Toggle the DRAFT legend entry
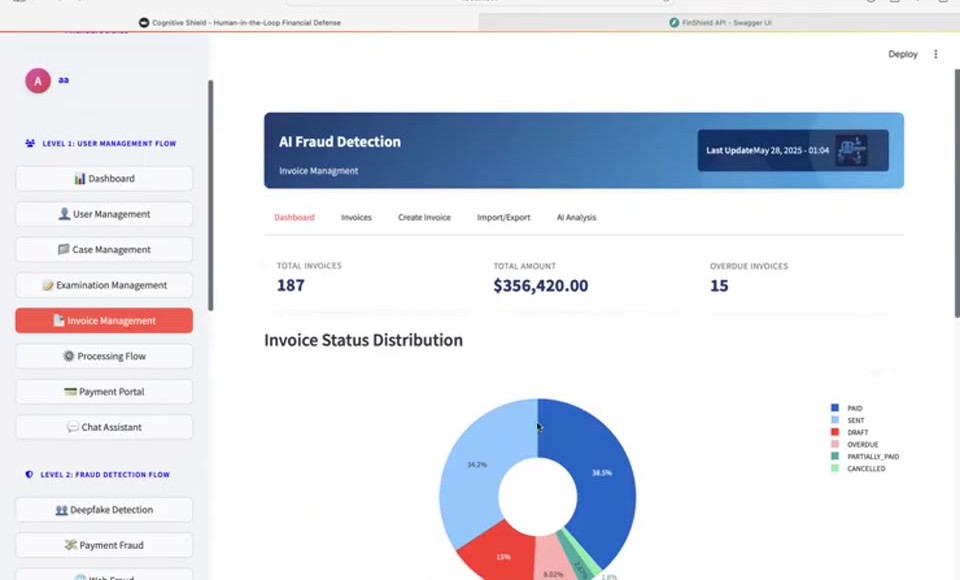 point(857,432)
